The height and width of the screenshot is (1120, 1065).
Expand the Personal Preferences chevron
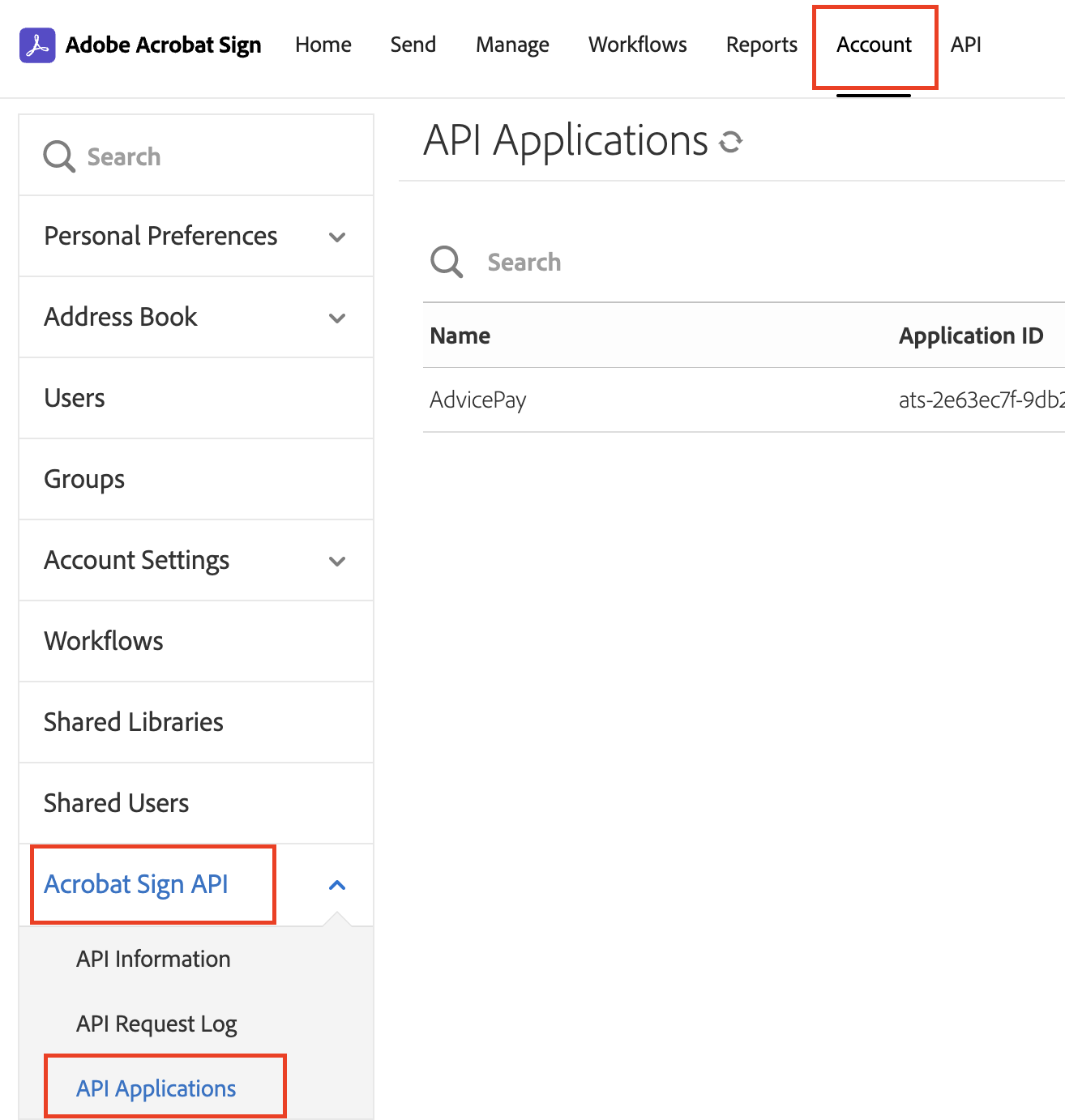tap(337, 237)
